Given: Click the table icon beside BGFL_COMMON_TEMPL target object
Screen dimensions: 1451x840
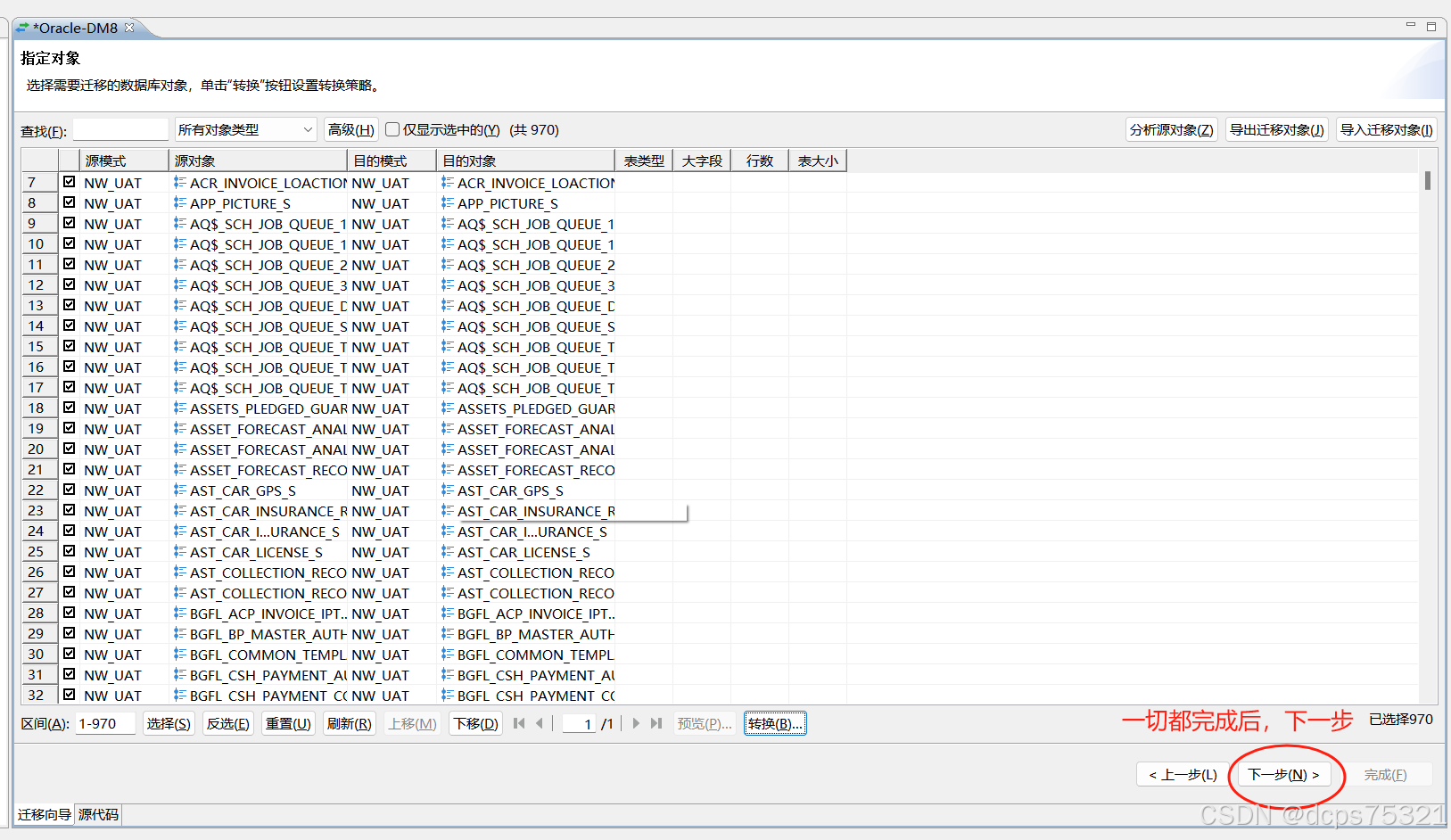Looking at the screenshot, I should 449,655.
